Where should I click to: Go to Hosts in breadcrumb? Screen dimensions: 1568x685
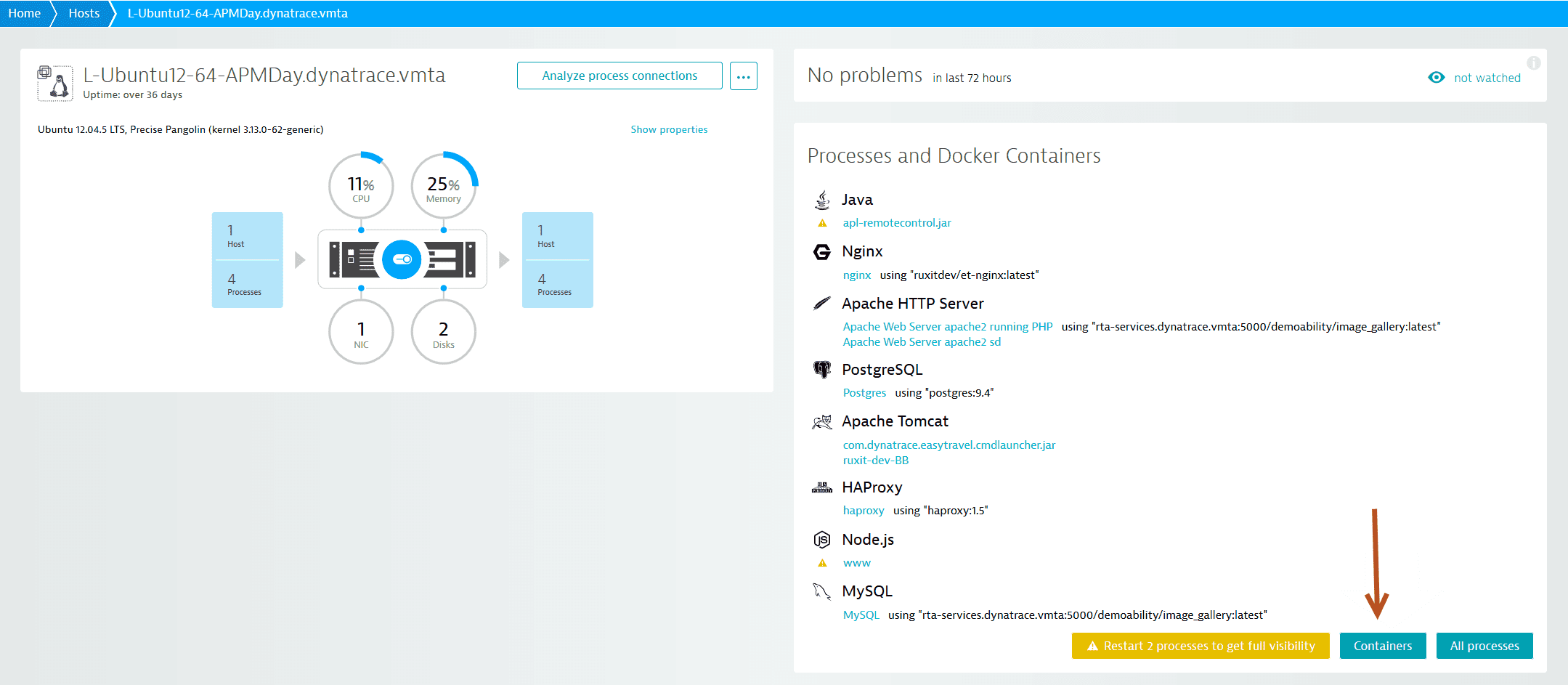coord(84,13)
